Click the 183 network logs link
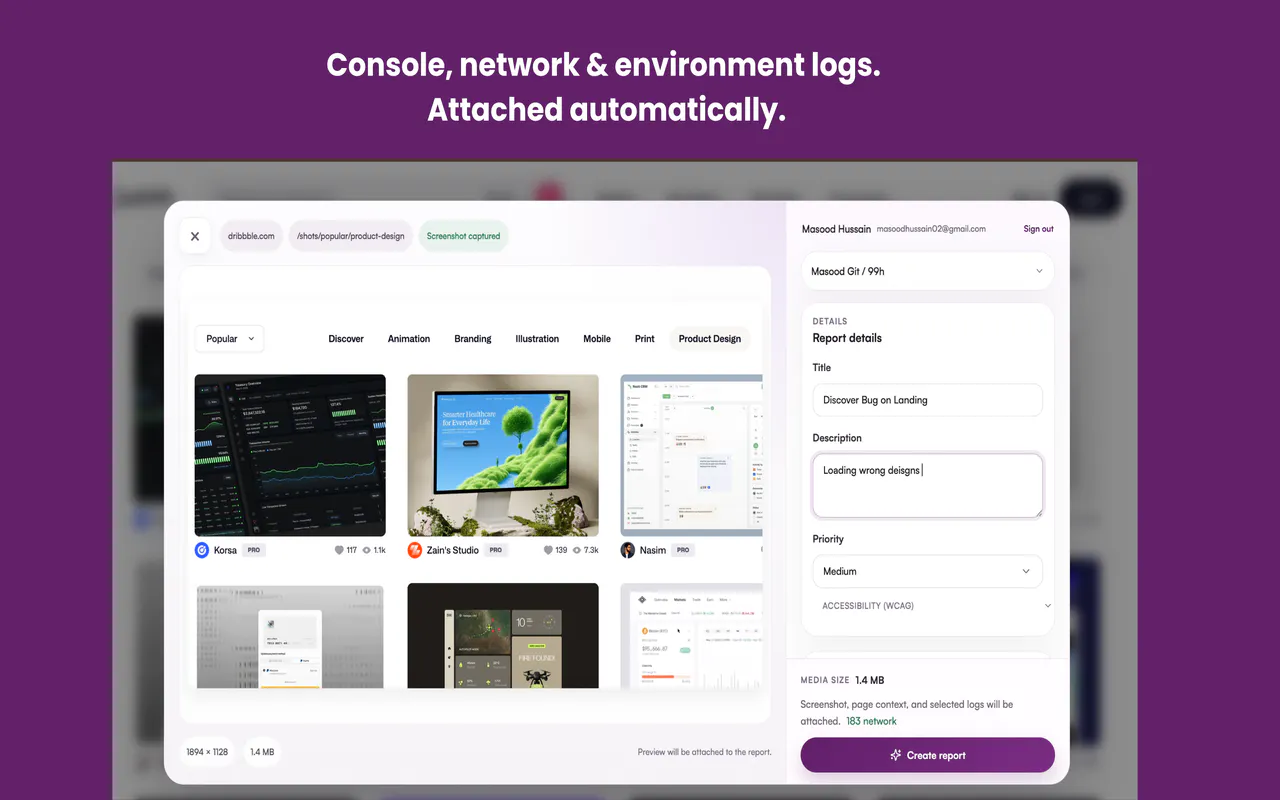This screenshot has height=800, width=1280. pyautogui.click(x=871, y=721)
